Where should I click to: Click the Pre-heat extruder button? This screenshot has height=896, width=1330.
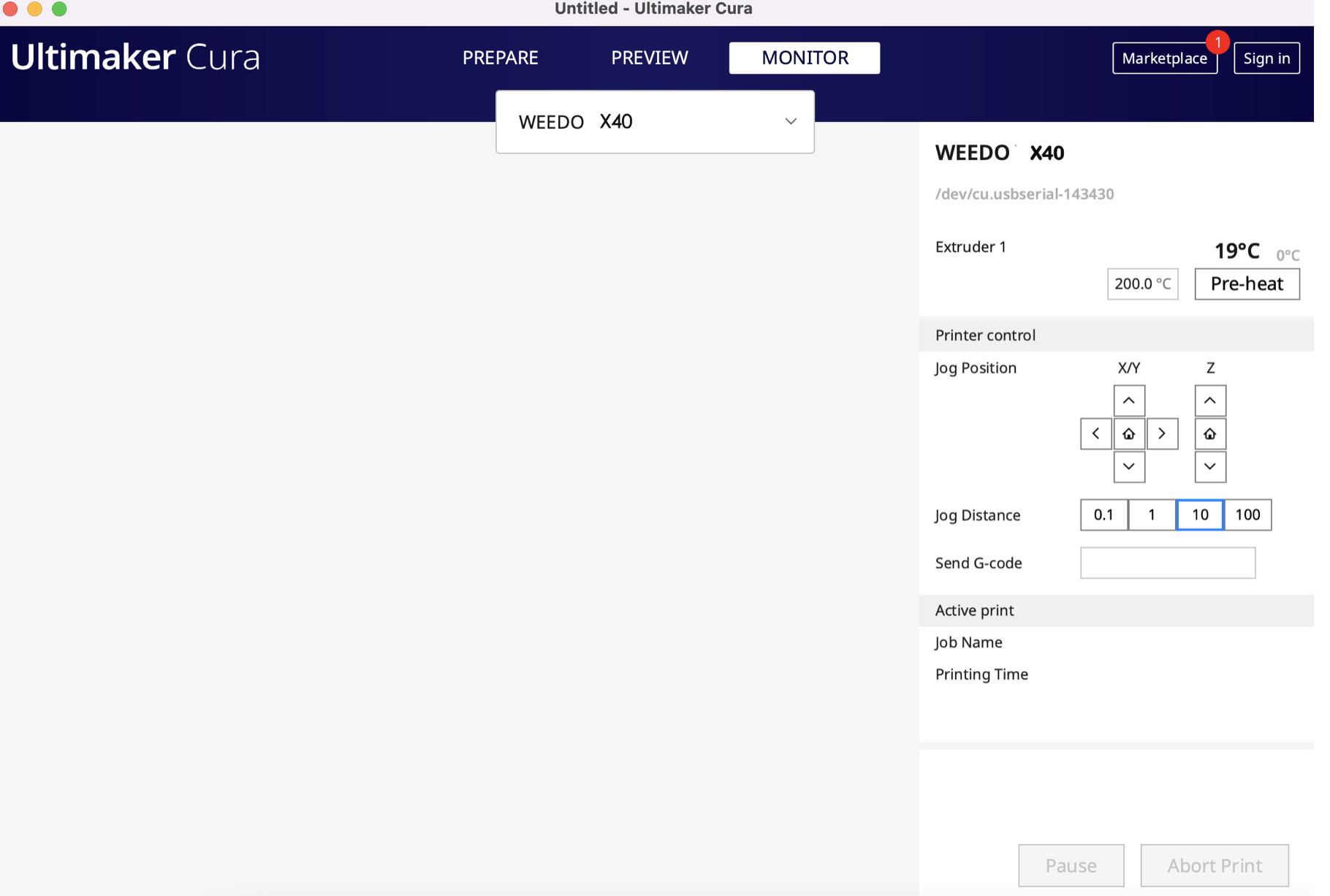point(1247,284)
